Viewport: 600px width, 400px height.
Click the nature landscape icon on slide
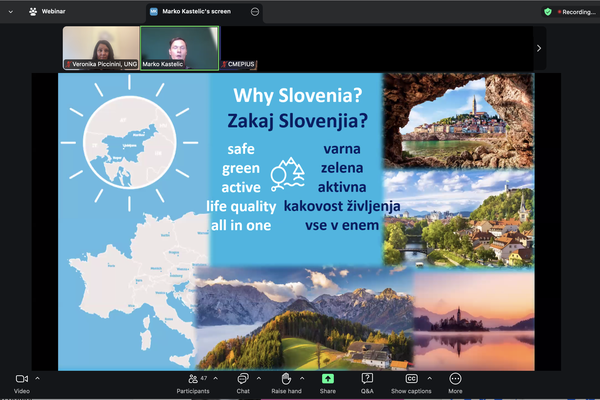tap(288, 174)
